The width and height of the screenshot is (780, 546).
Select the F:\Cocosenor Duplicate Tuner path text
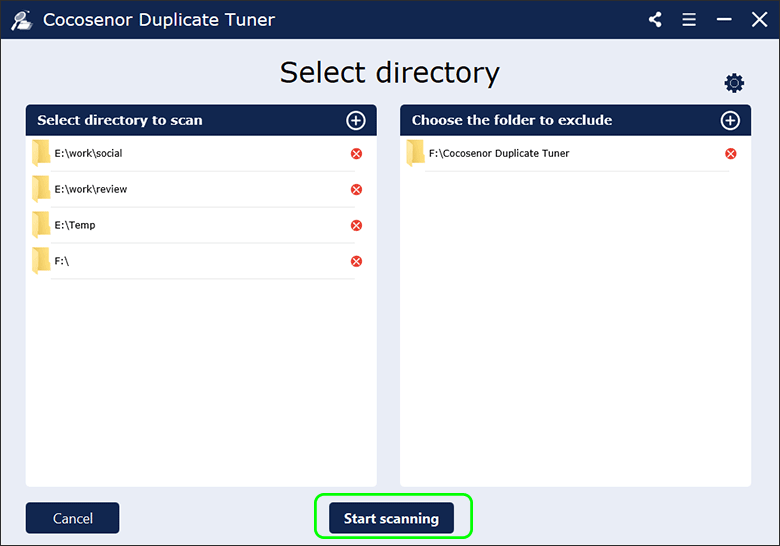pos(499,153)
